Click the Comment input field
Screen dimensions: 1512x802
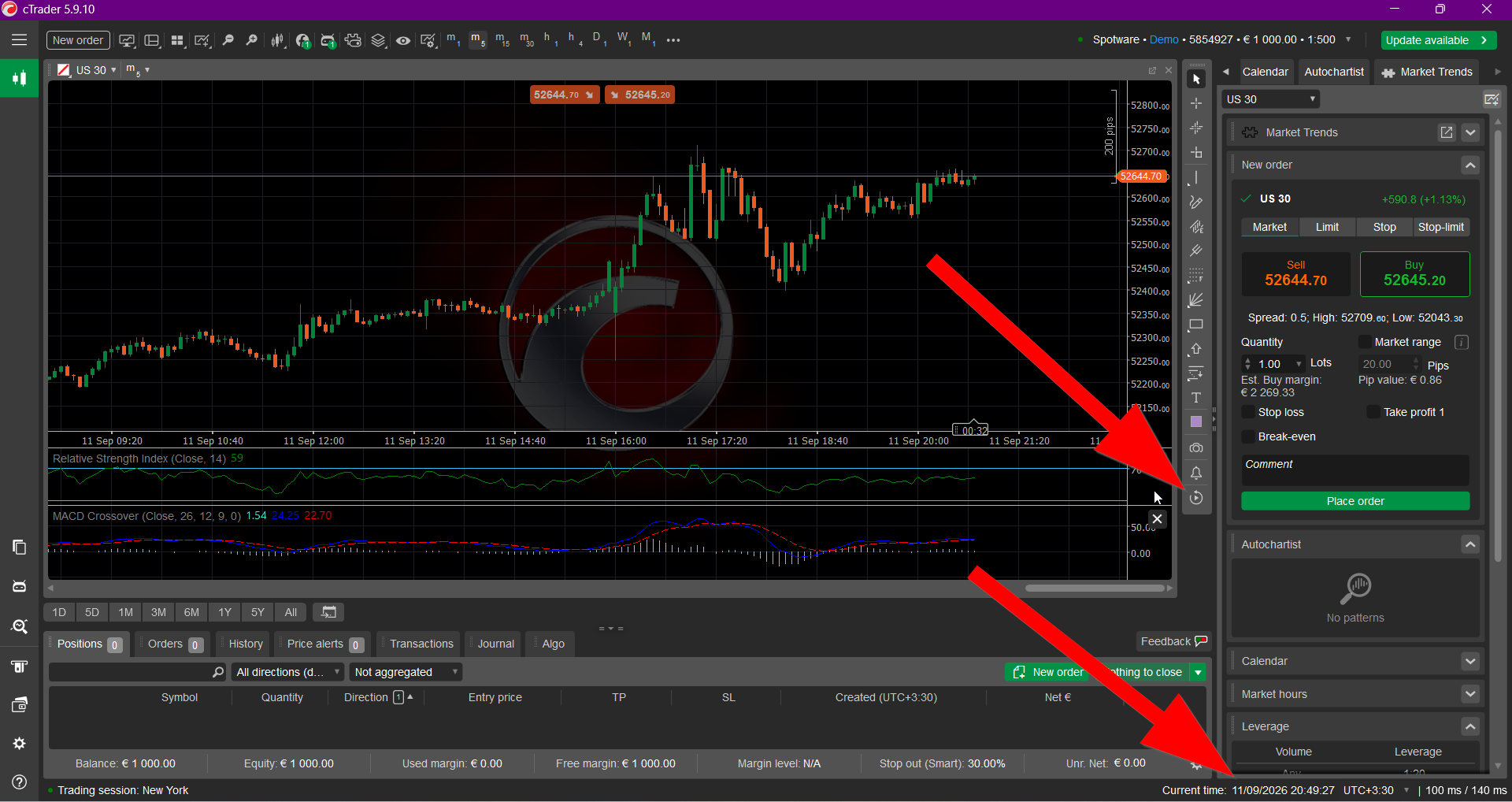(1355, 470)
